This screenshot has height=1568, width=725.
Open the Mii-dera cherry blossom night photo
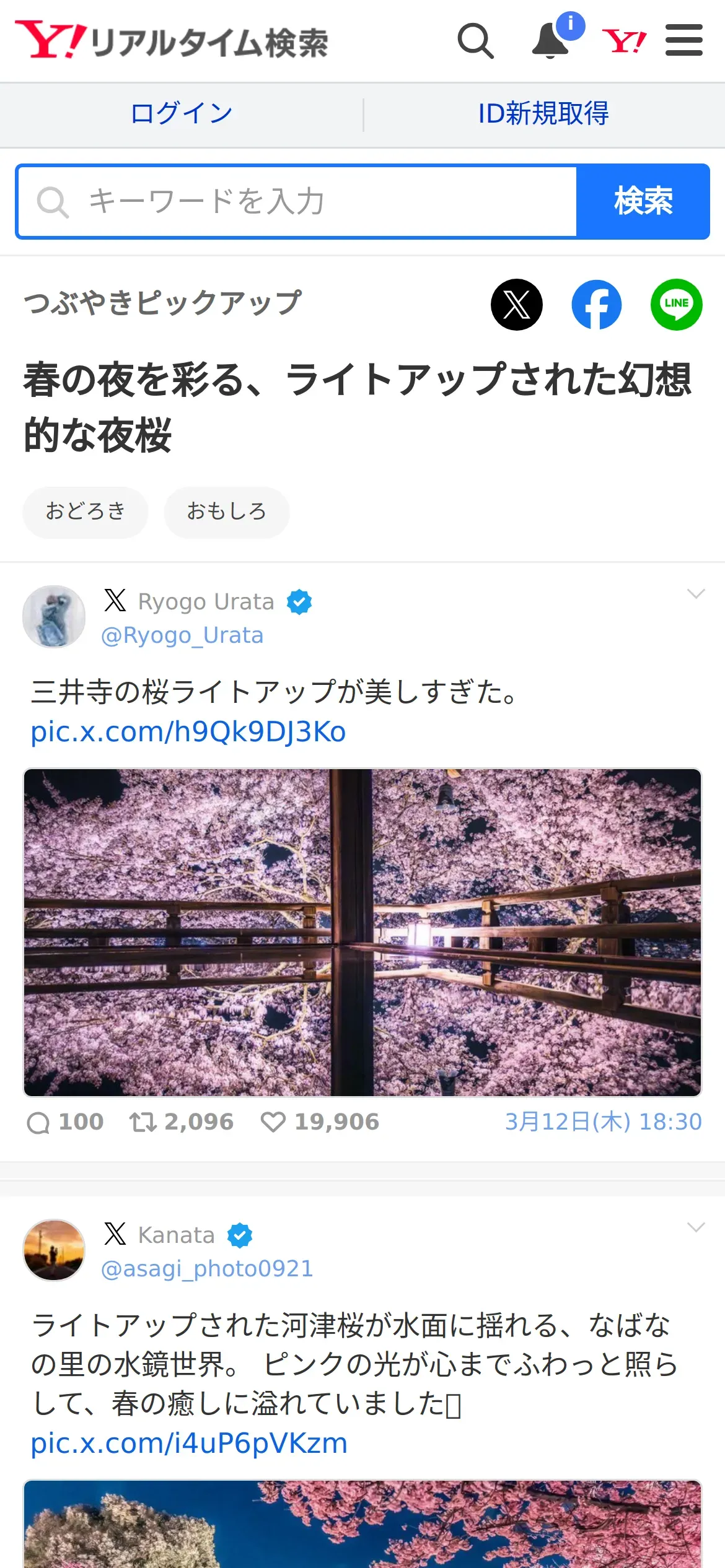pos(362,932)
